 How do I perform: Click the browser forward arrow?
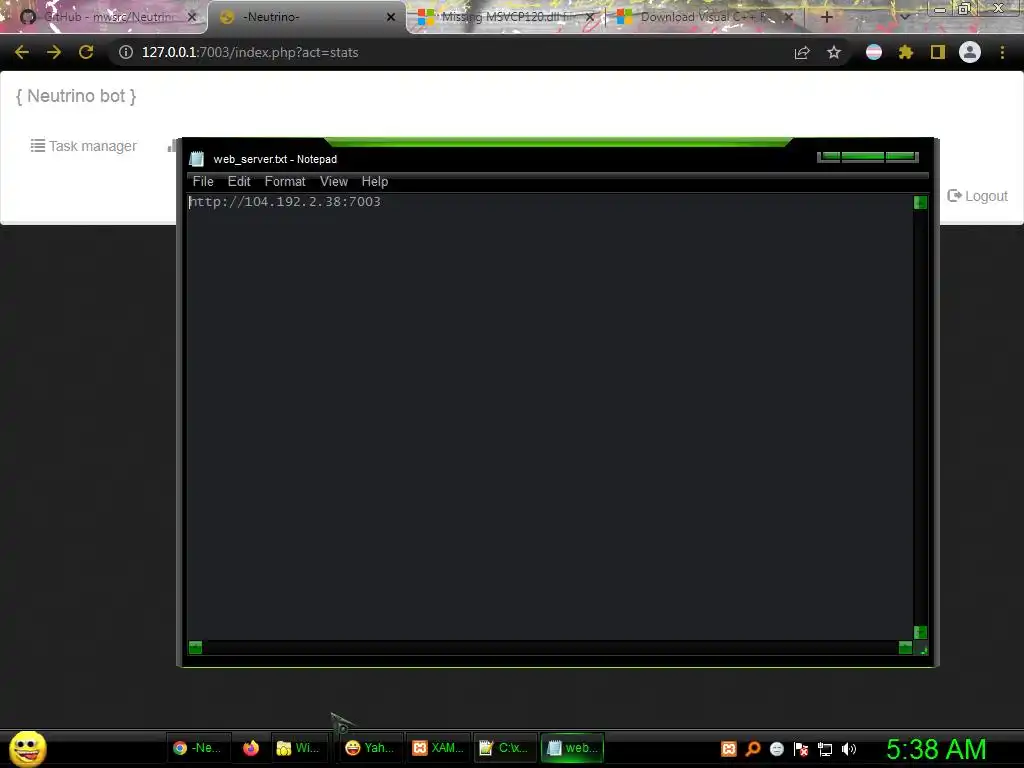54,52
